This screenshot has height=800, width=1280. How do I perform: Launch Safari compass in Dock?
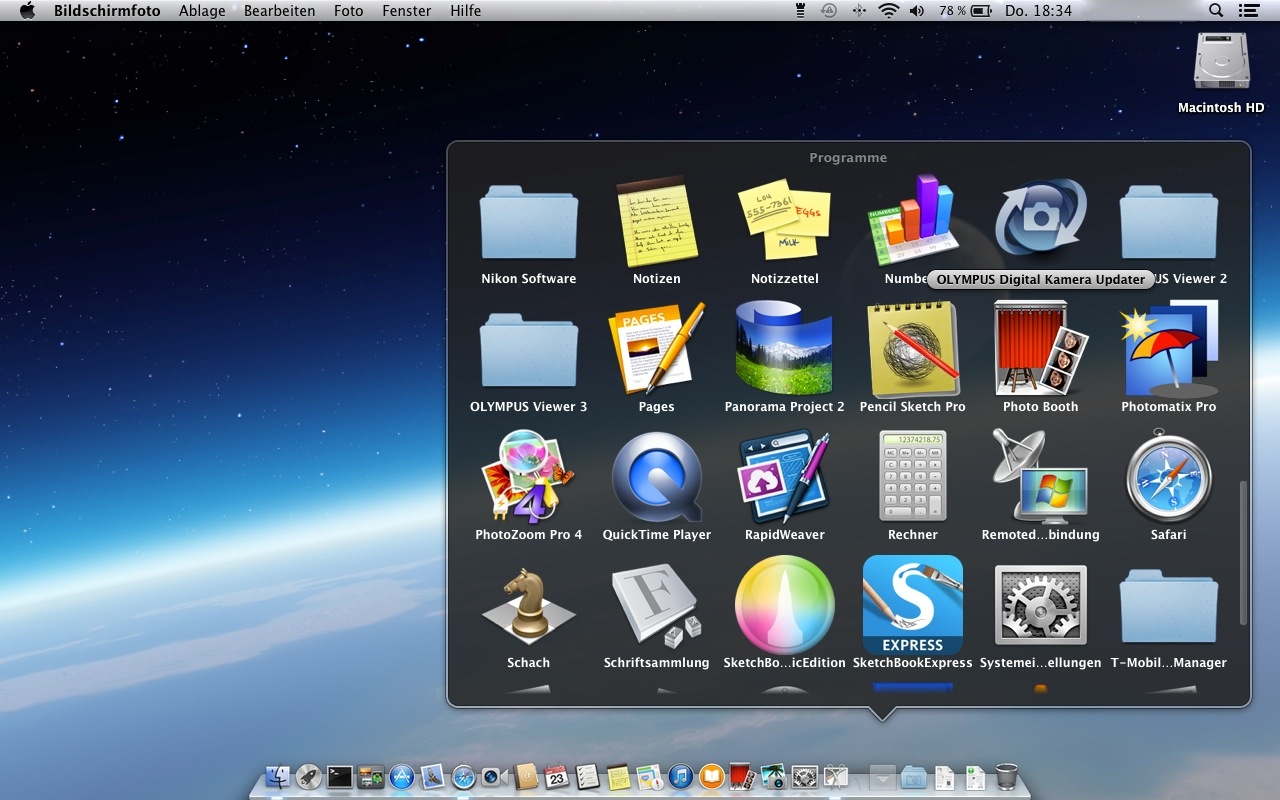[x=464, y=776]
